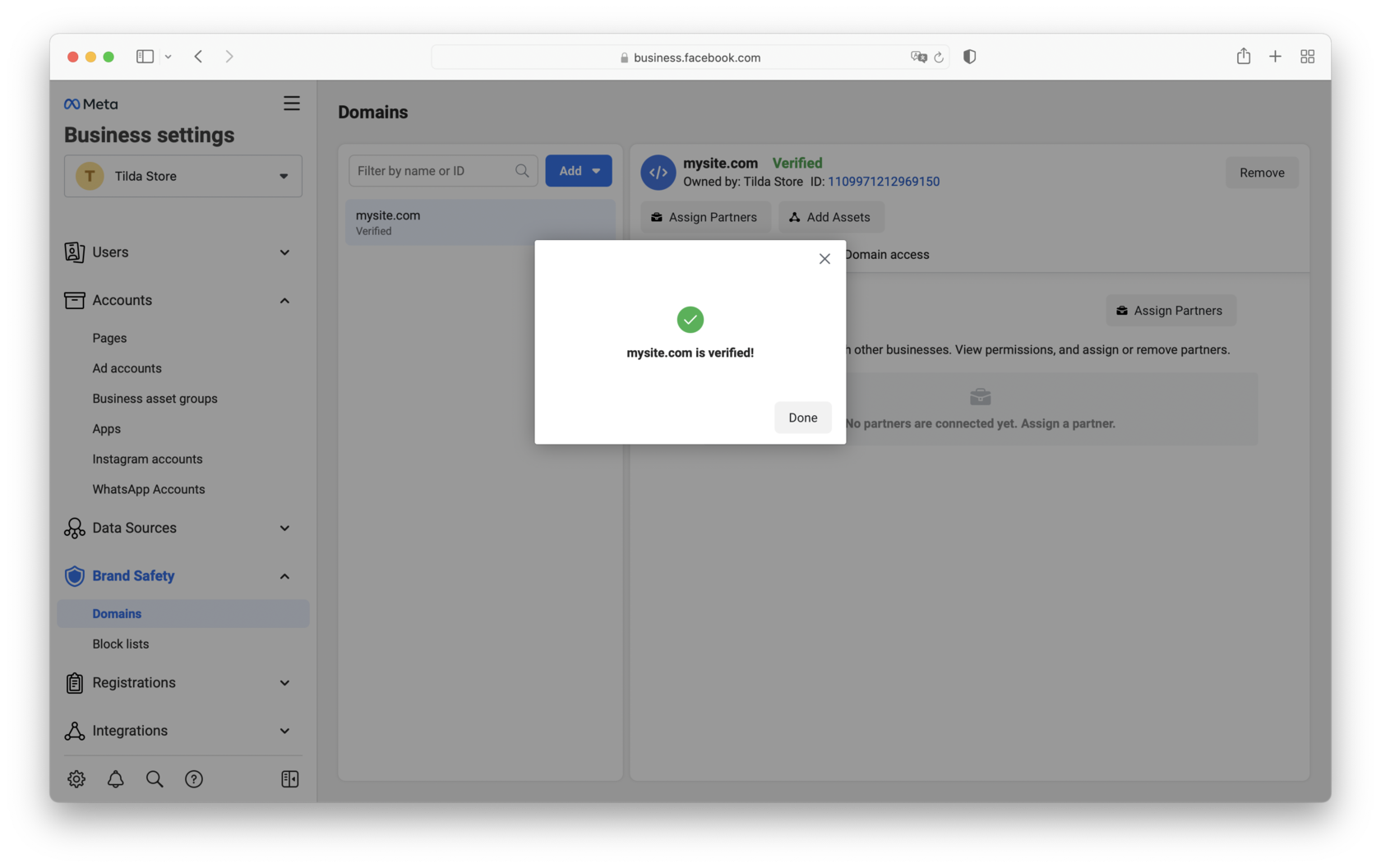The width and height of the screenshot is (1381, 868).
Task: Click Done in the verification dialog
Action: pyautogui.click(x=803, y=418)
